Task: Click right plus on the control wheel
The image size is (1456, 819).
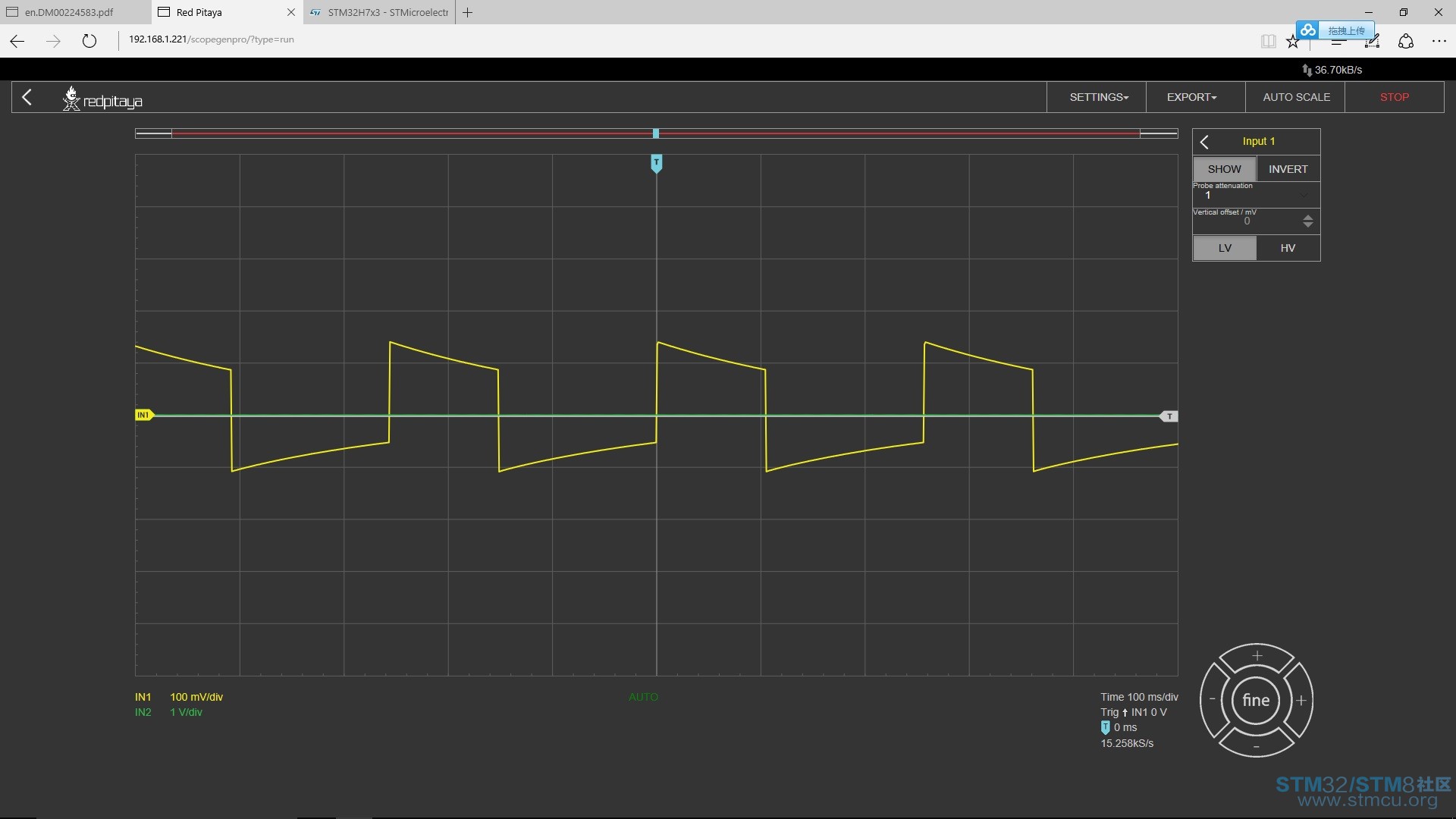Action: coord(1301,700)
